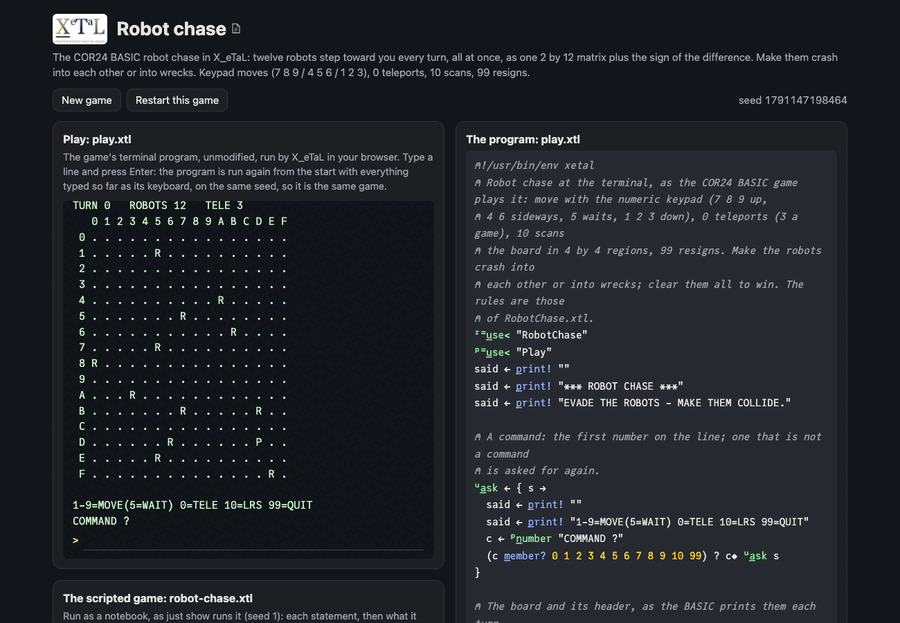Click the "#!/usr/bin/env xetal" shebang line
The width and height of the screenshot is (900, 623).
click(534, 165)
